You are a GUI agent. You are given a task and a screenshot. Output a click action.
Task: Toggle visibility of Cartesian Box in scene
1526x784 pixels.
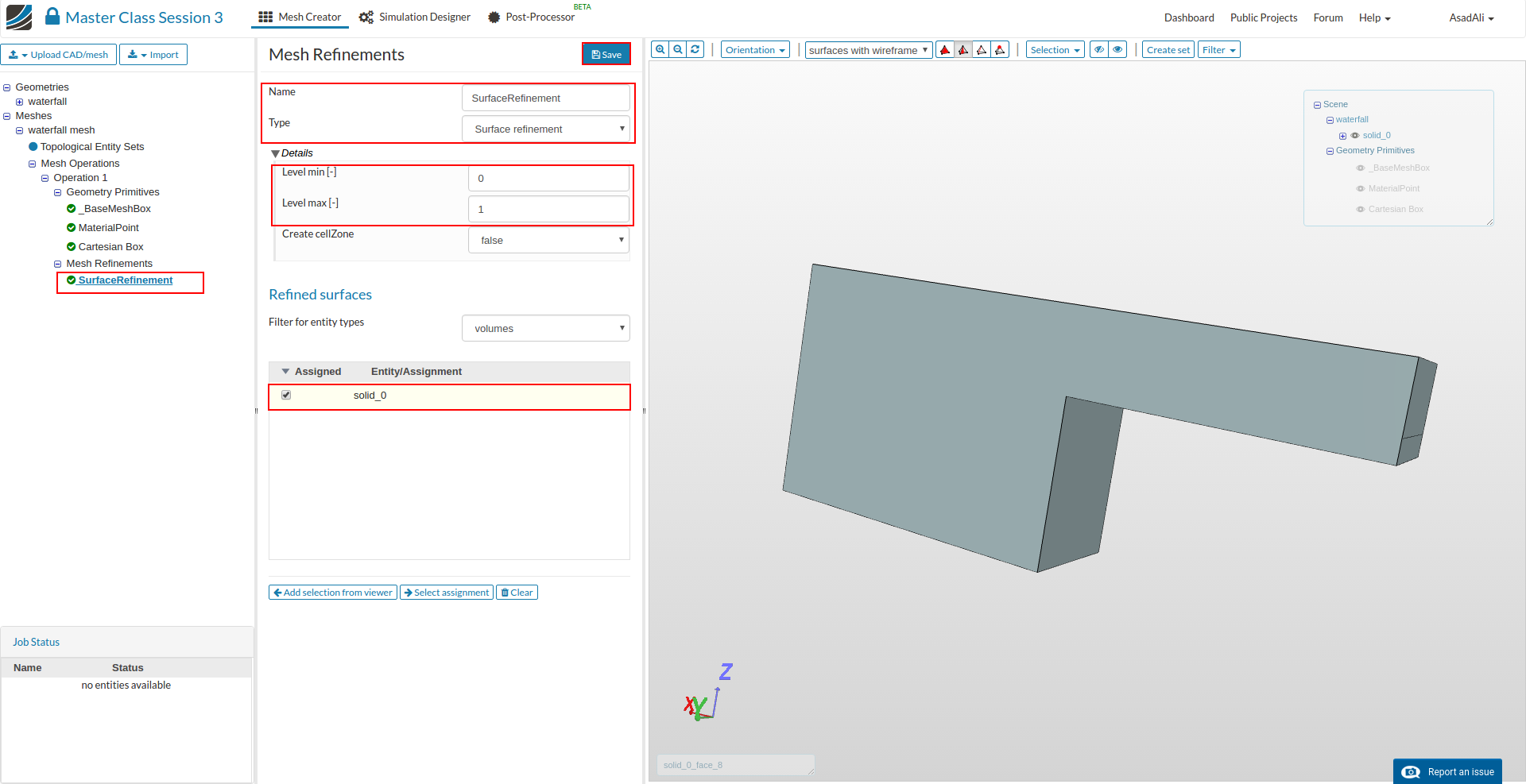(1361, 210)
